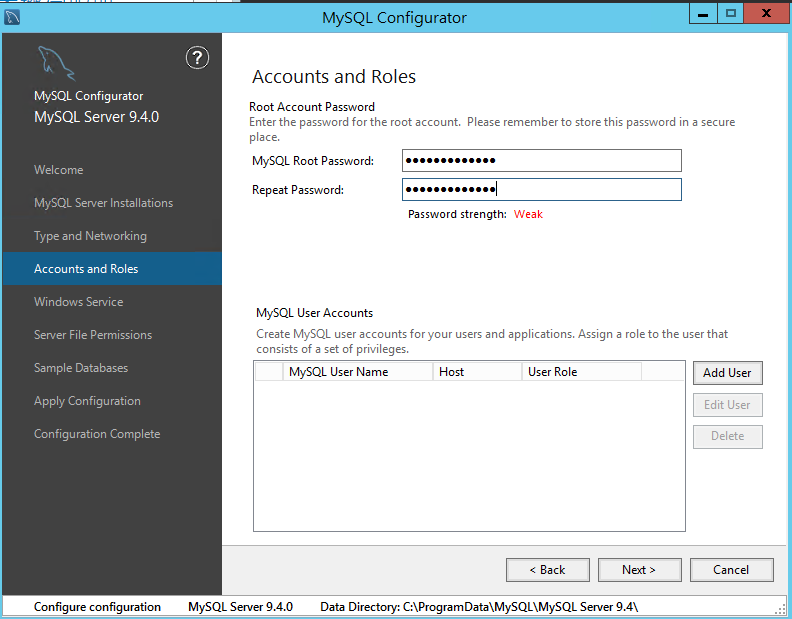Click the Accounts and Roles page title
The image size is (792, 619).
[334, 77]
